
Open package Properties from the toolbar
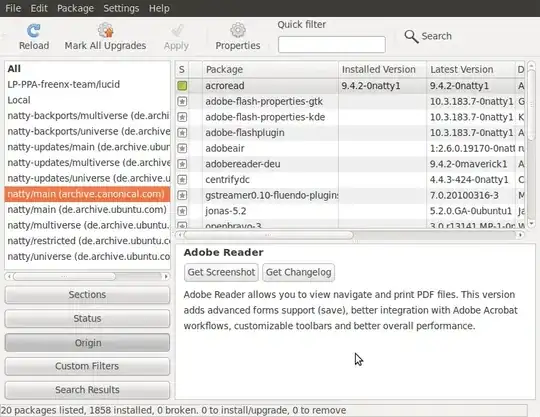pyautogui.click(x=238, y=37)
